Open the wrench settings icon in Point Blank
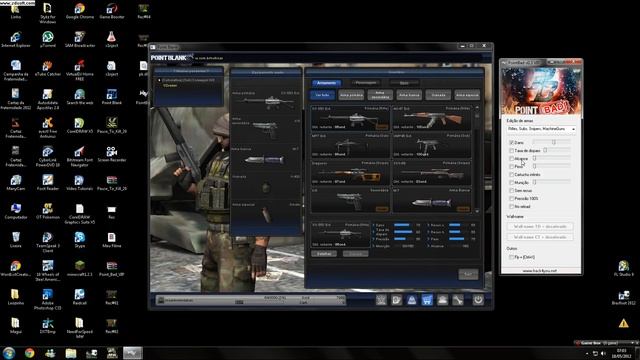Image resolution: width=640 pixels, height=360 pixels. (x=458, y=300)
